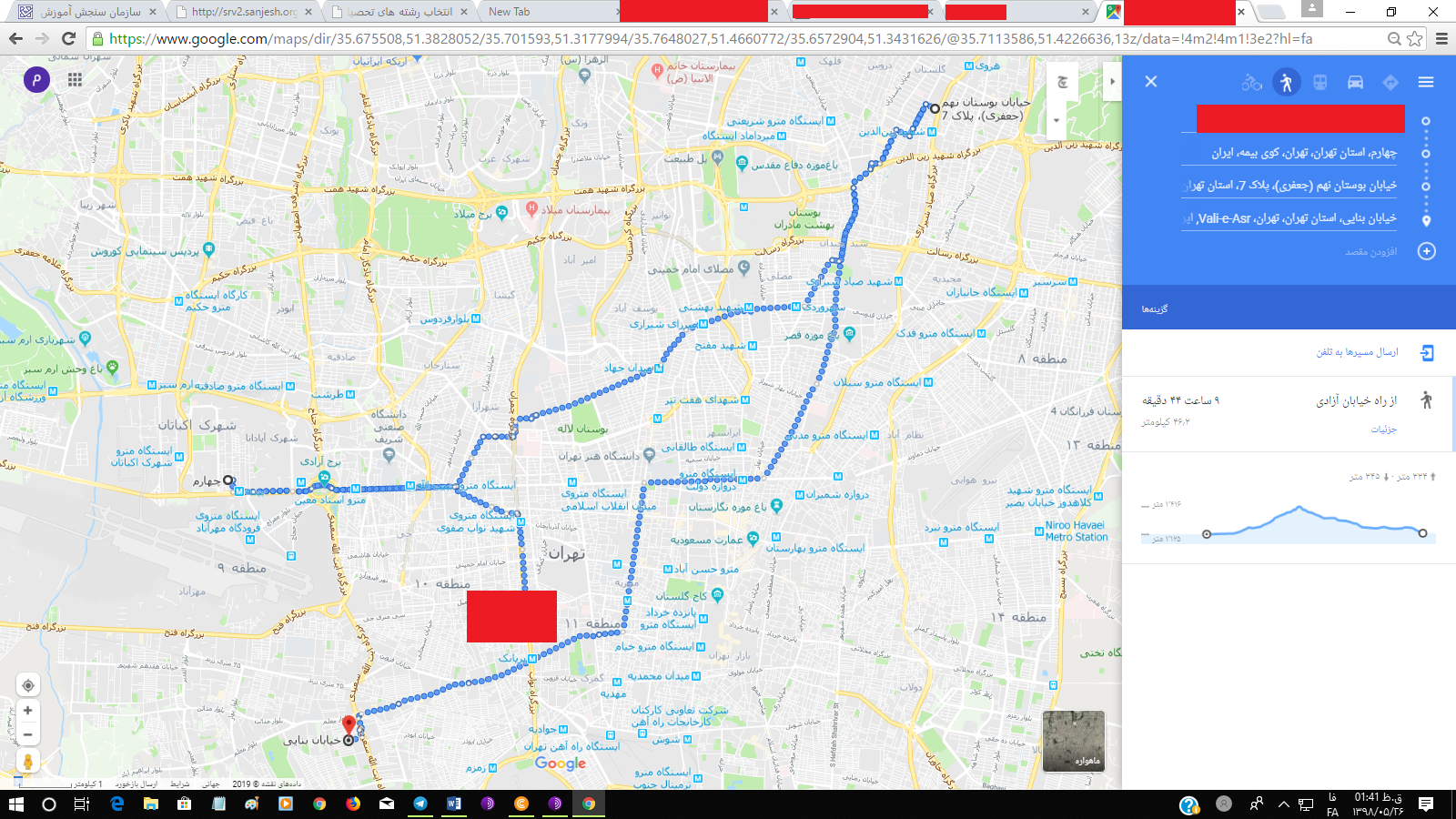Click 'افزودن مقصد' add destination text

(x=1371, y=252)
